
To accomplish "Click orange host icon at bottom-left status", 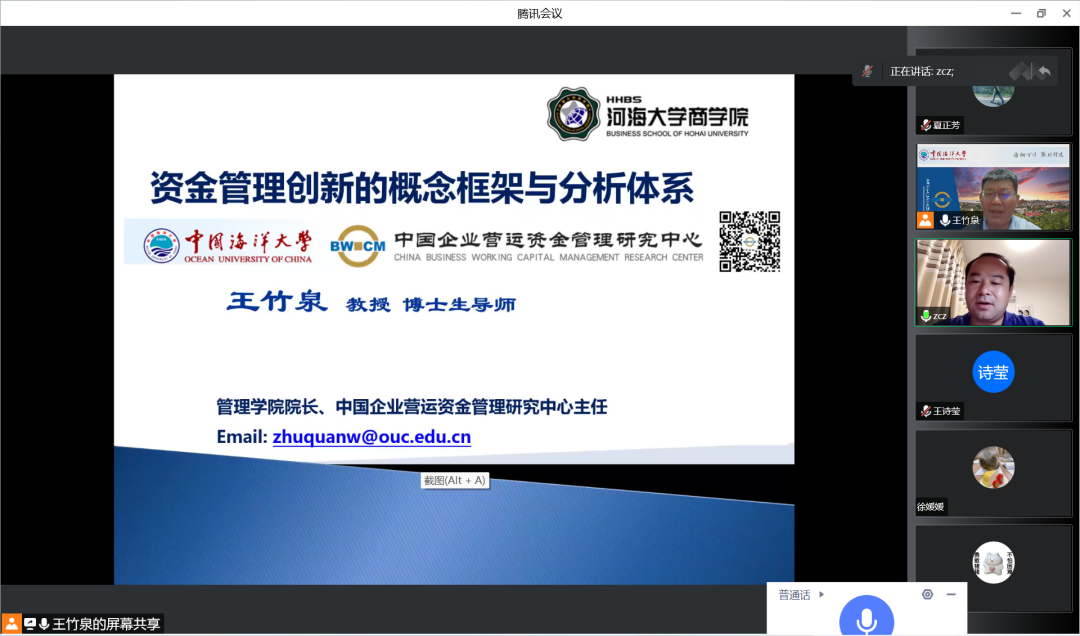I will click(11, 624).
